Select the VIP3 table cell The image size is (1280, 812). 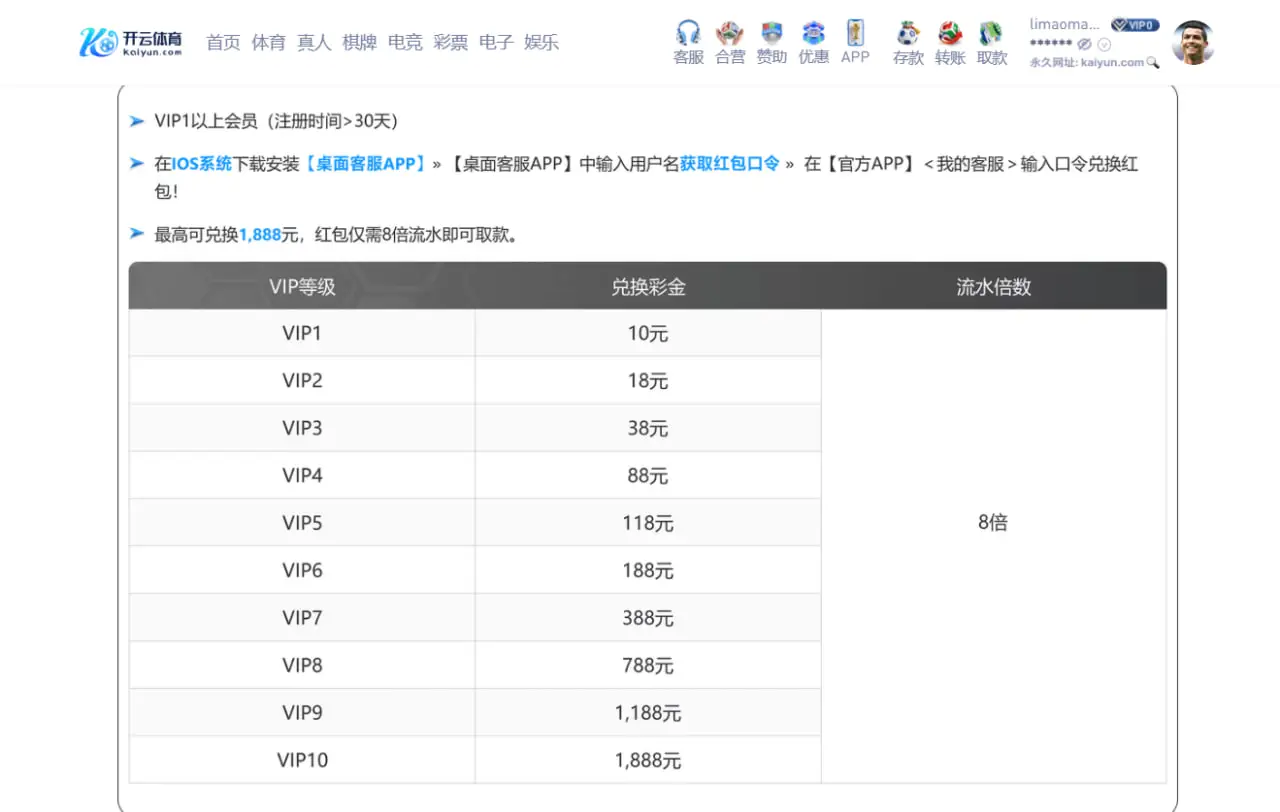pos(302,428)
